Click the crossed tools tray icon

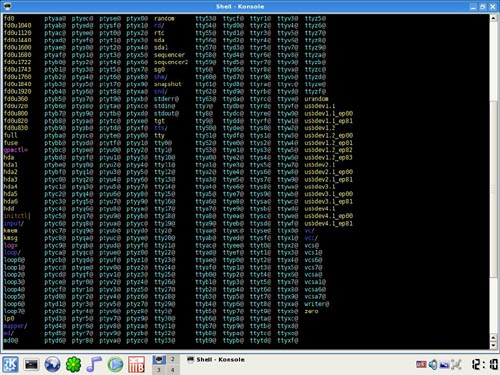(456, 365)
